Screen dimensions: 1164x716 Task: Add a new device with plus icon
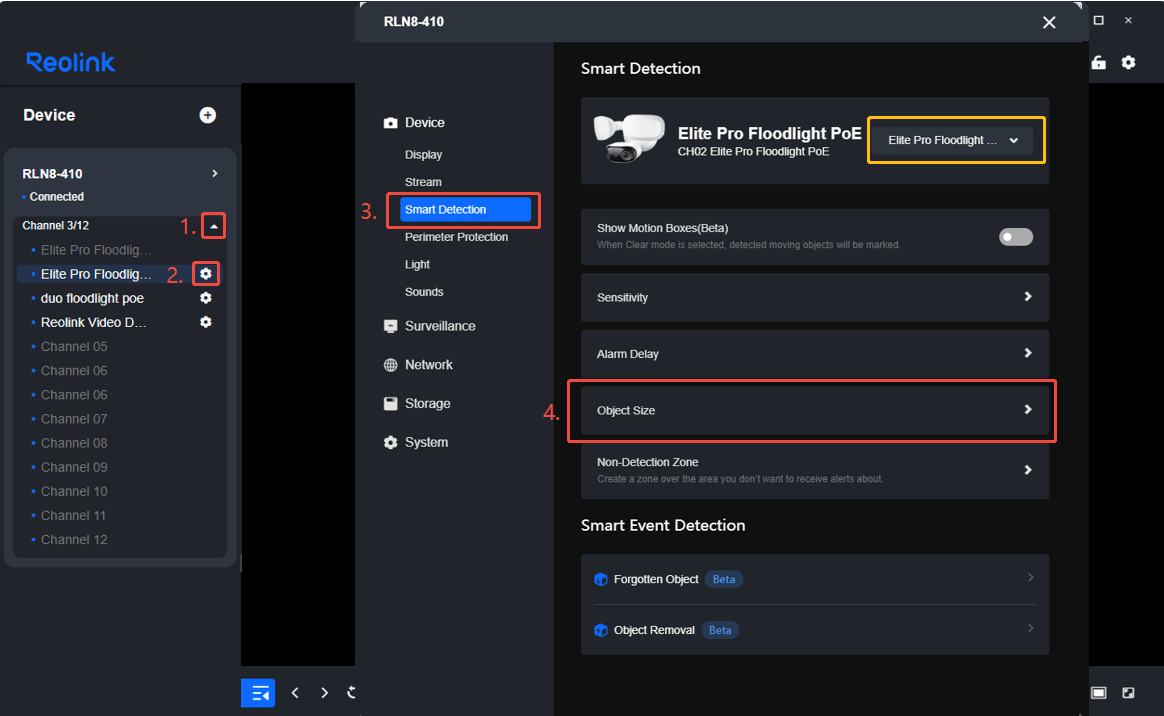(x=208, y=115)
